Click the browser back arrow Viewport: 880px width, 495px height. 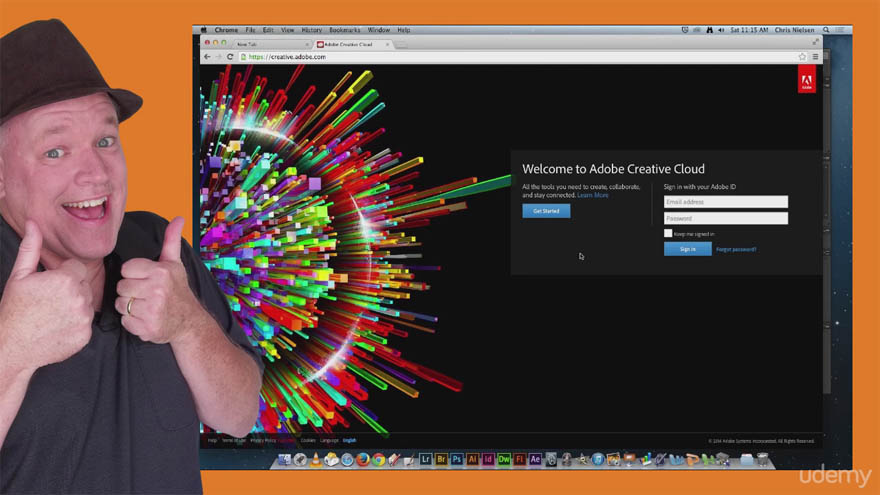(207, 57)
